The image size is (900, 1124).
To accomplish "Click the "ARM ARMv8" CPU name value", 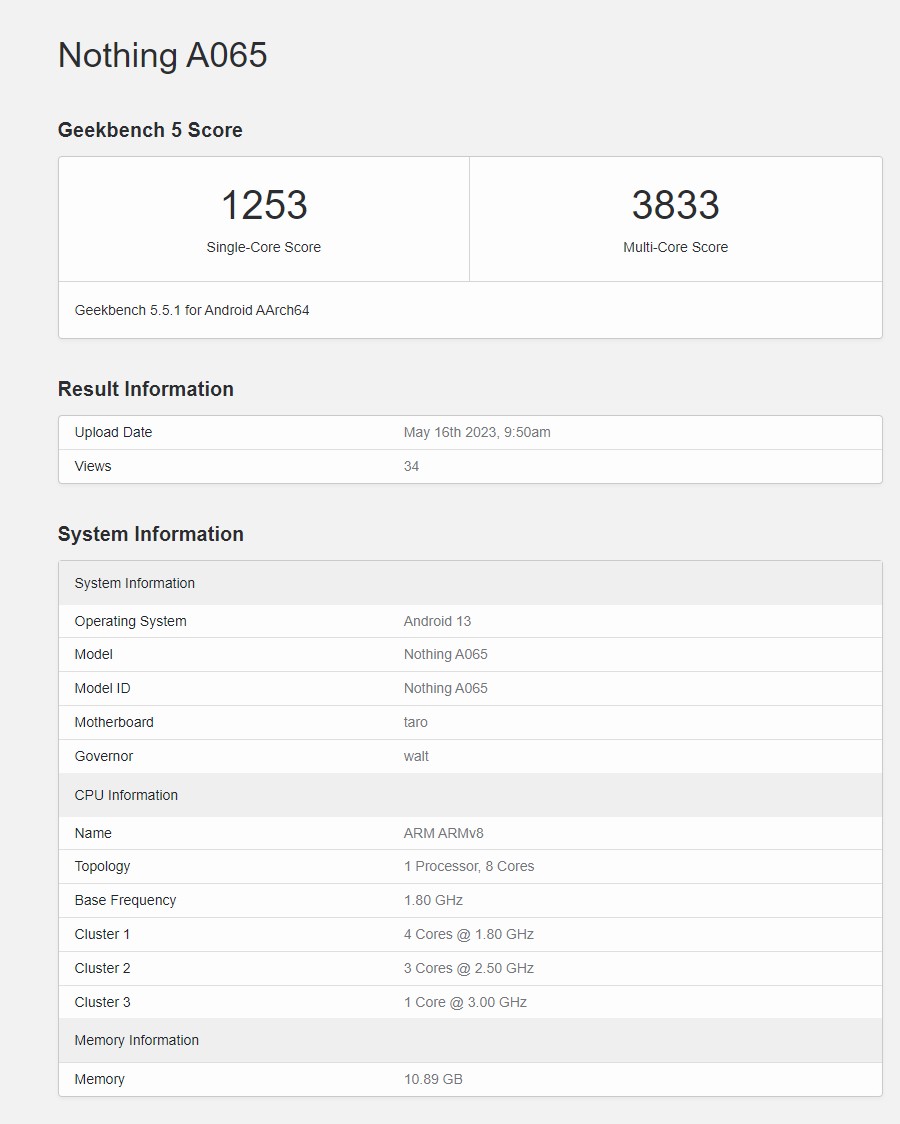I will click(444, 833).
